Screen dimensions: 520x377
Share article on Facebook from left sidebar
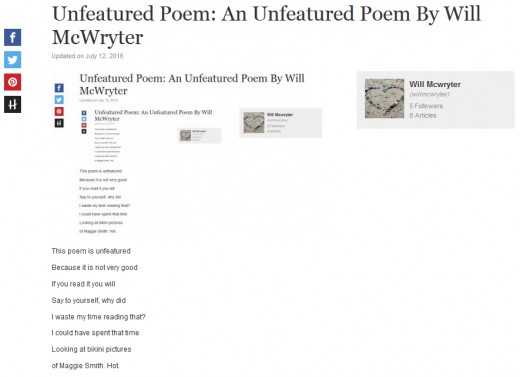(12, 37)
